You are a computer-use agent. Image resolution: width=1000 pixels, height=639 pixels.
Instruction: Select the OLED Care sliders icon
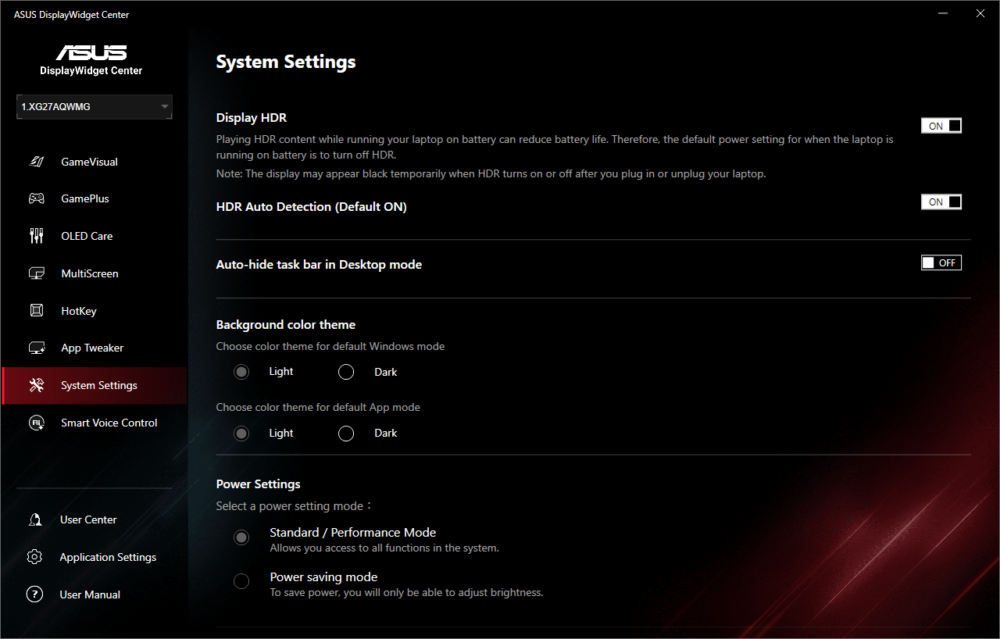tap(37, 236)
